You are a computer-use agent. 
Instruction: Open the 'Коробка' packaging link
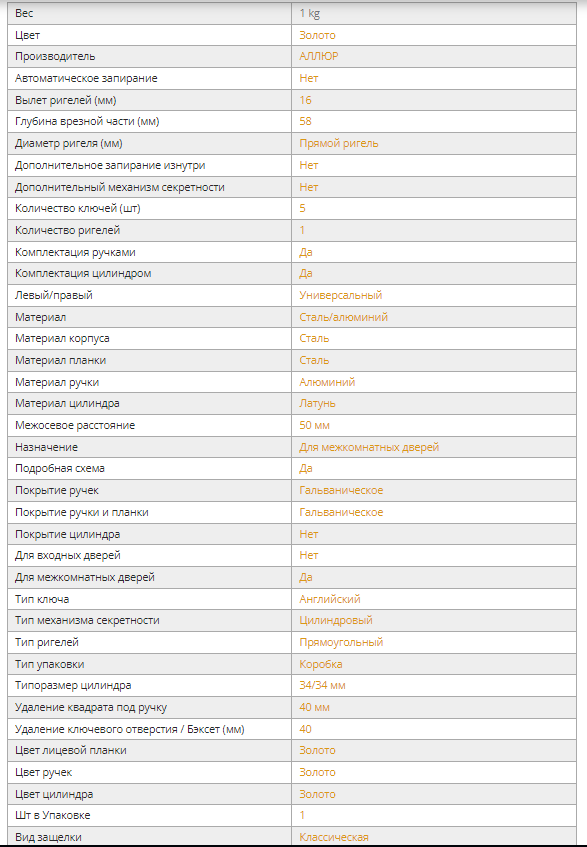point(320,664)
